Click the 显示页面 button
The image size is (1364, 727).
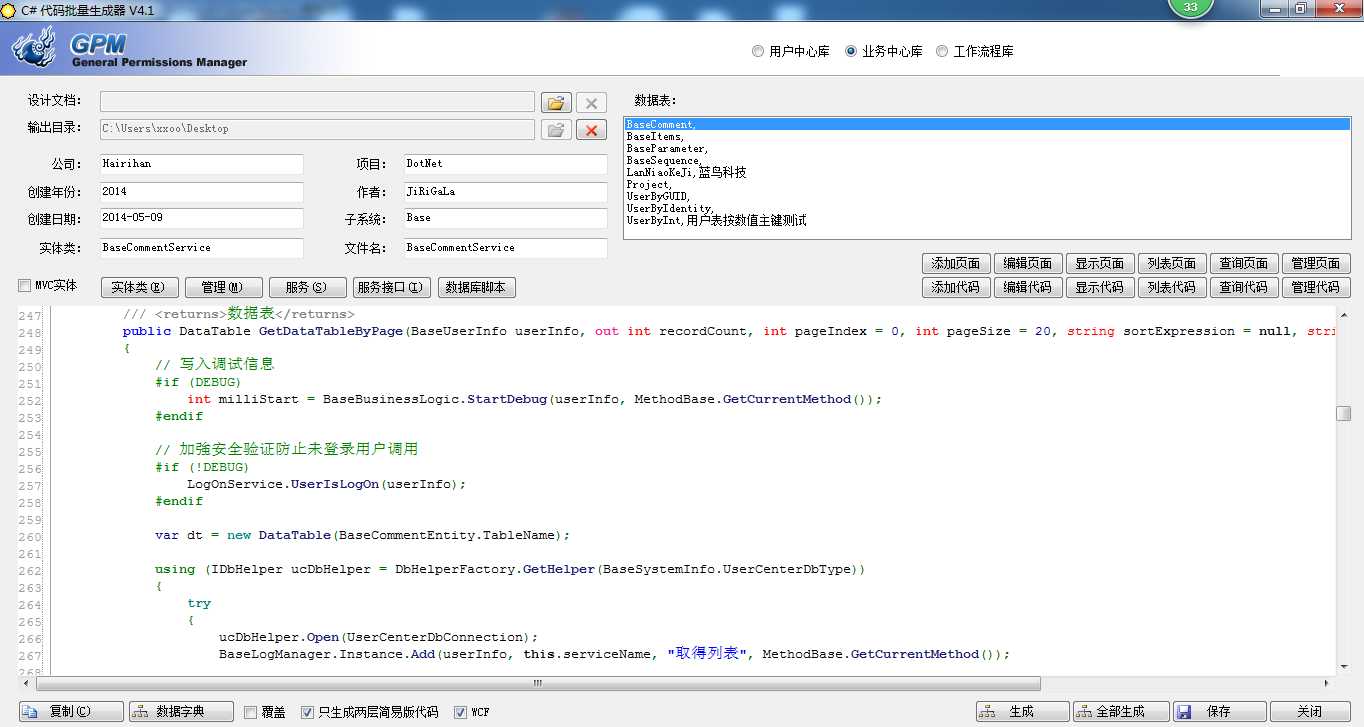[x=1100, y=263]
